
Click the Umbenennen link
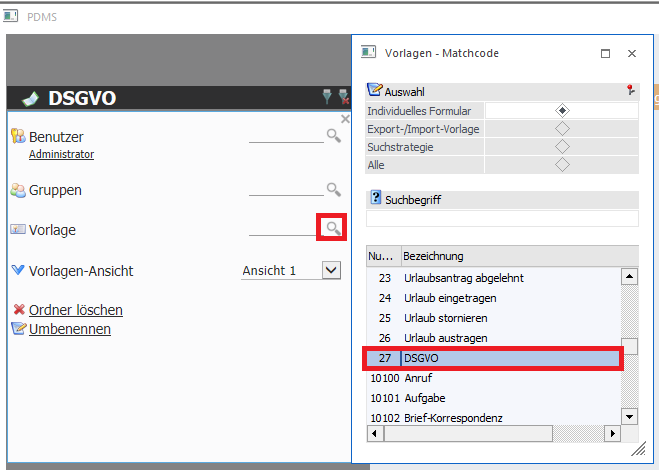70,329
